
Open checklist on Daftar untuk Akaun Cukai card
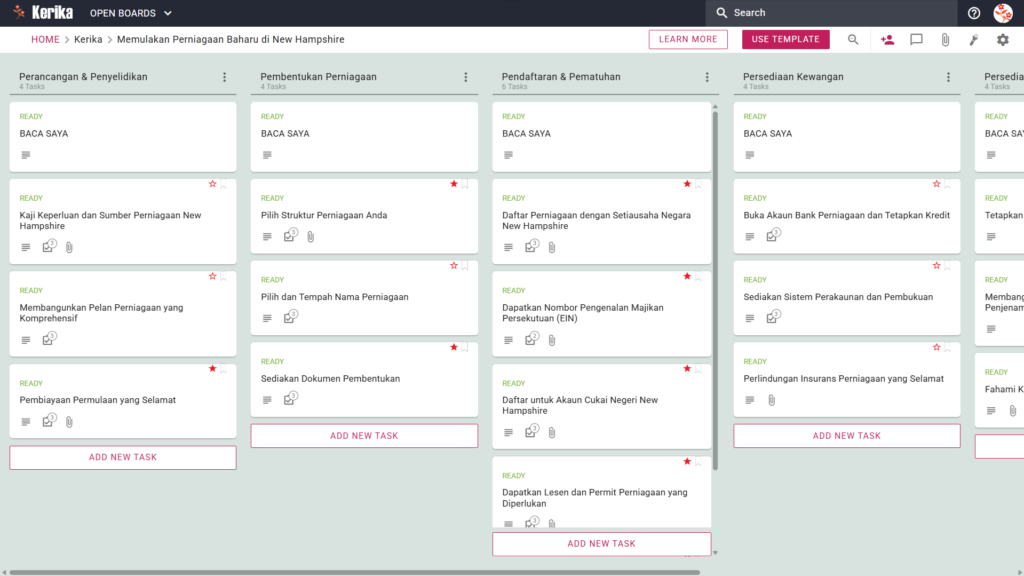[532, 431]
